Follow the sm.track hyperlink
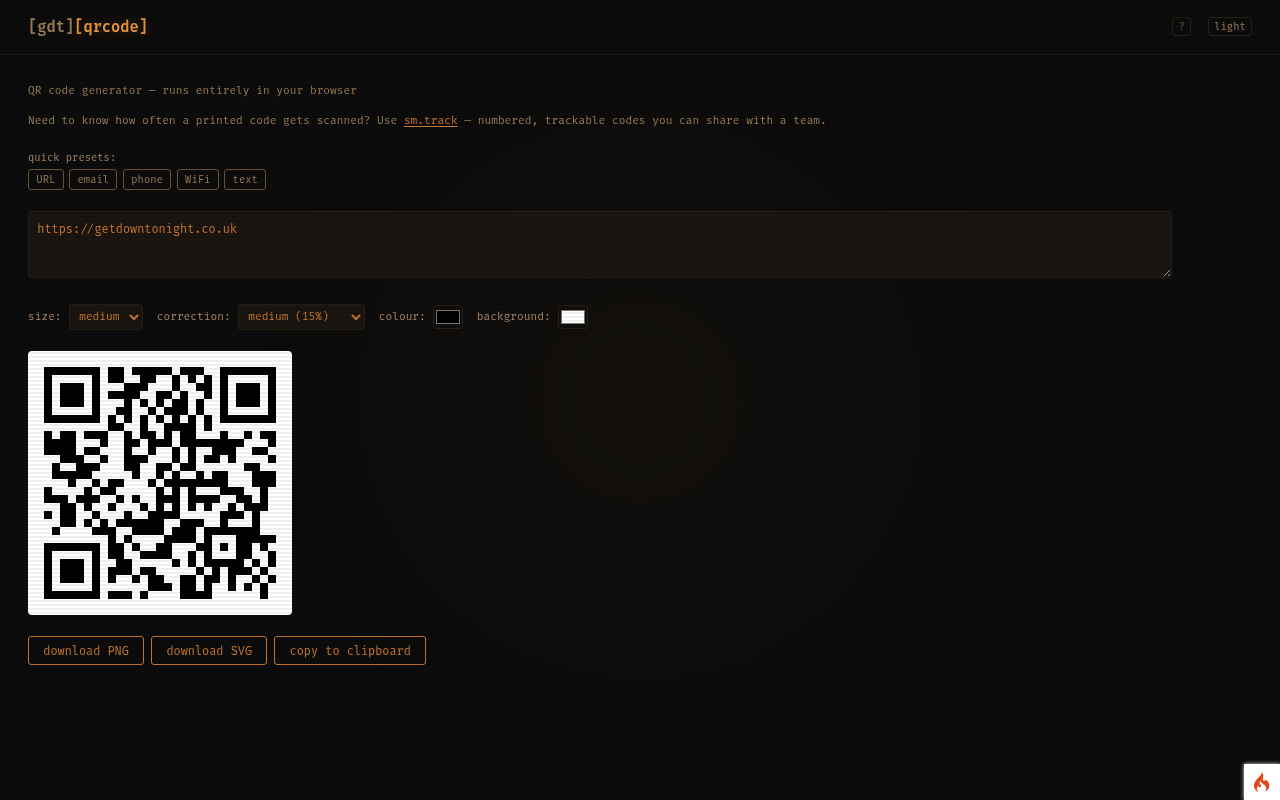The image size is (1280, 800). coord(430,120)
